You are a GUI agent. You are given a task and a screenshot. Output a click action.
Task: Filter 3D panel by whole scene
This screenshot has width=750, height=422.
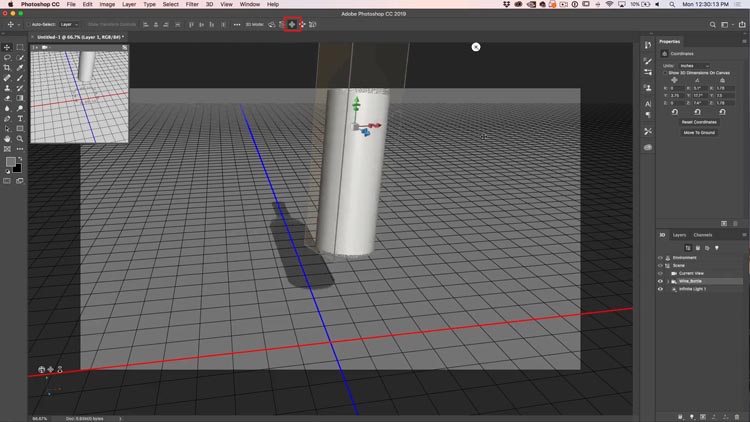point(688,248)
